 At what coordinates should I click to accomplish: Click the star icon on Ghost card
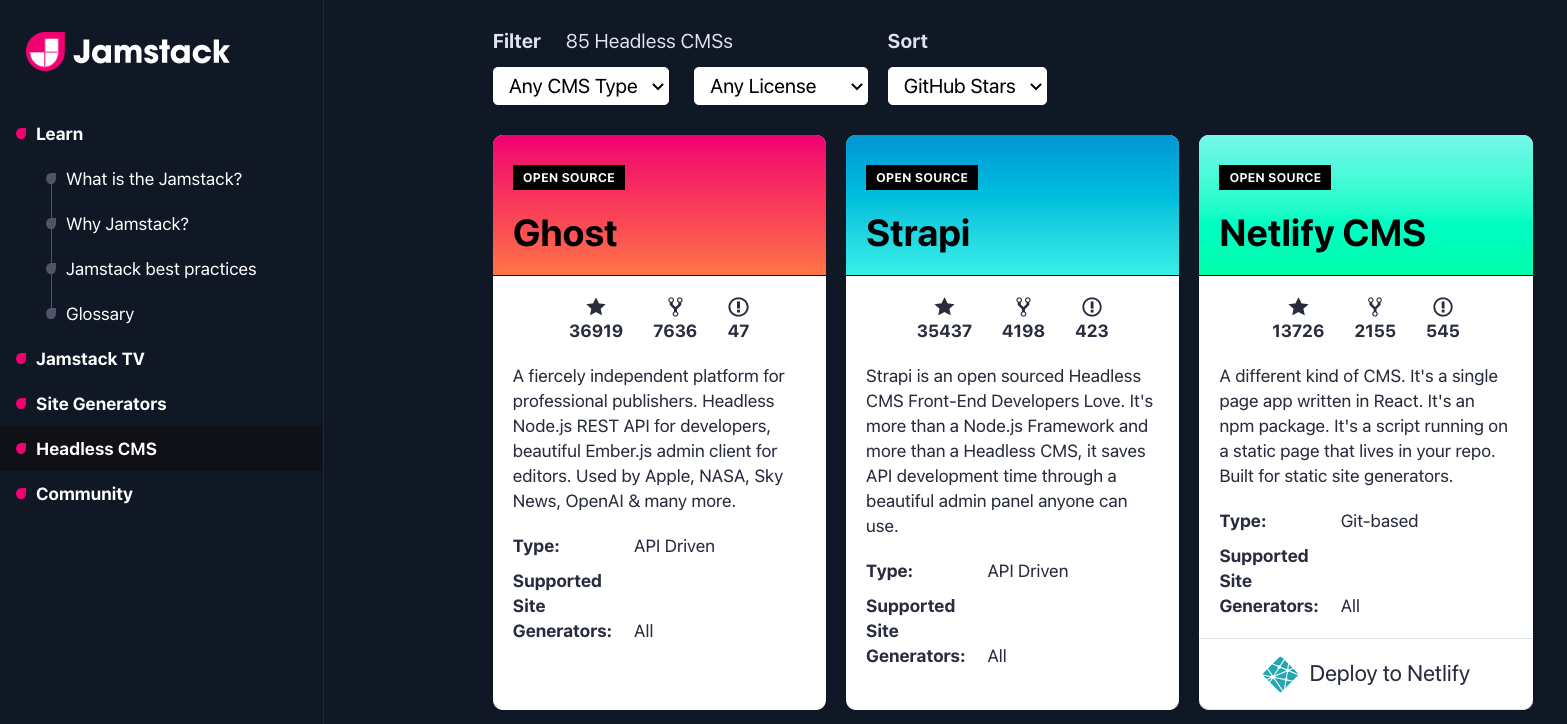tap(596, 307)
